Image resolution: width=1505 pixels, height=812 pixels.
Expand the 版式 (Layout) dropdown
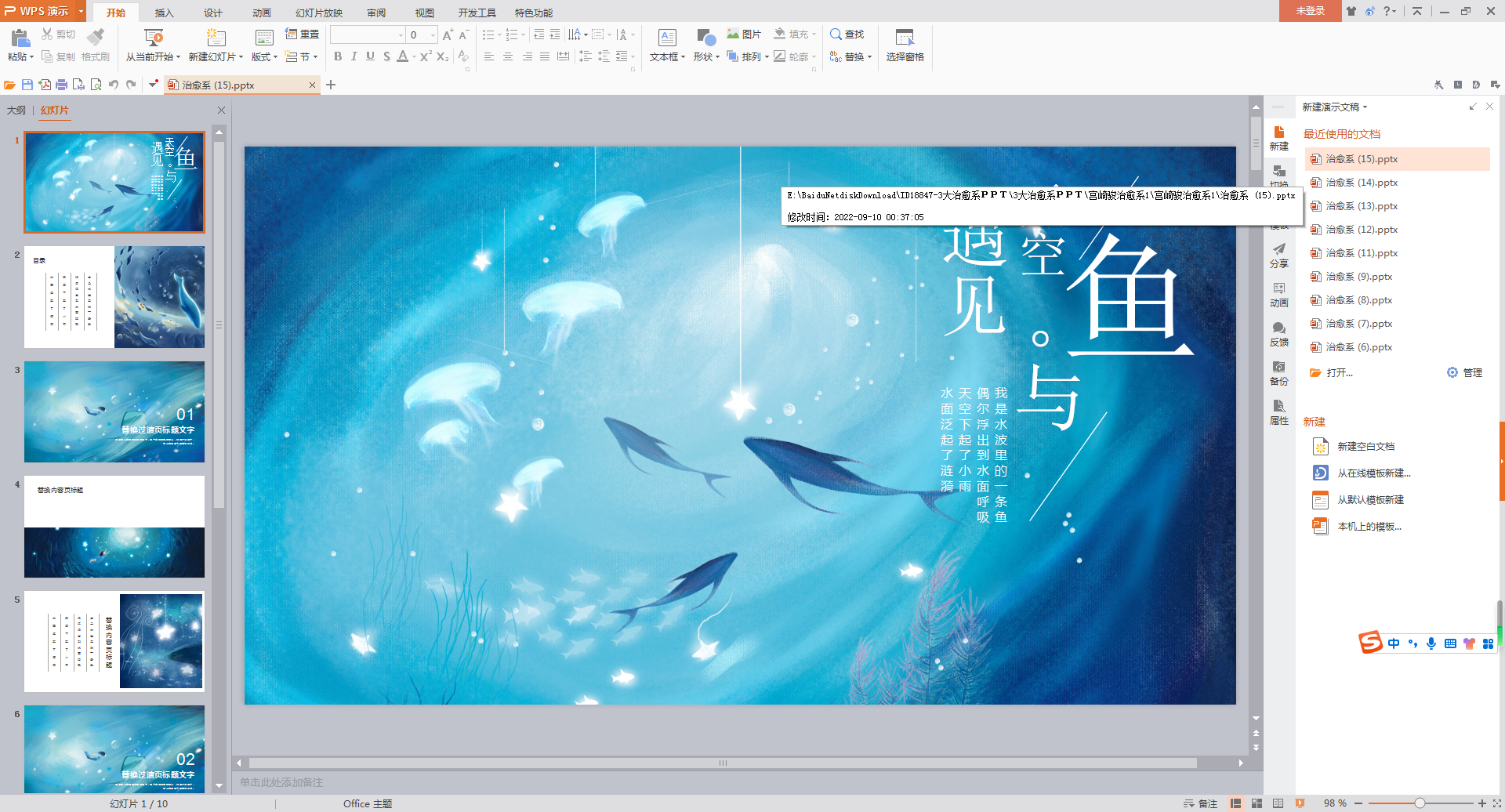264,57
